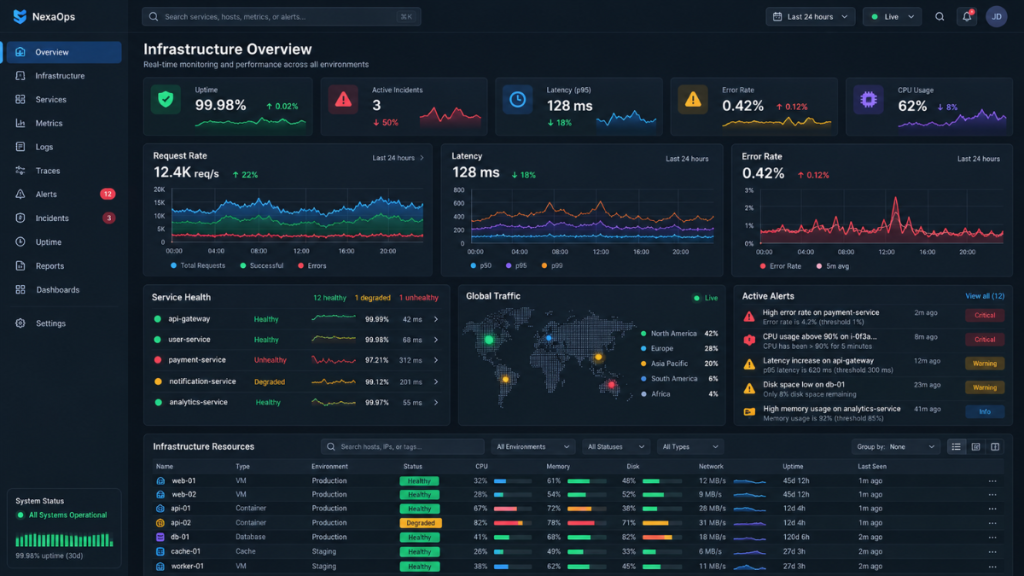Click the NexaOps logo icon
Image resolution: width=1024 pixels, height=576 pixels.
(20, 16)
